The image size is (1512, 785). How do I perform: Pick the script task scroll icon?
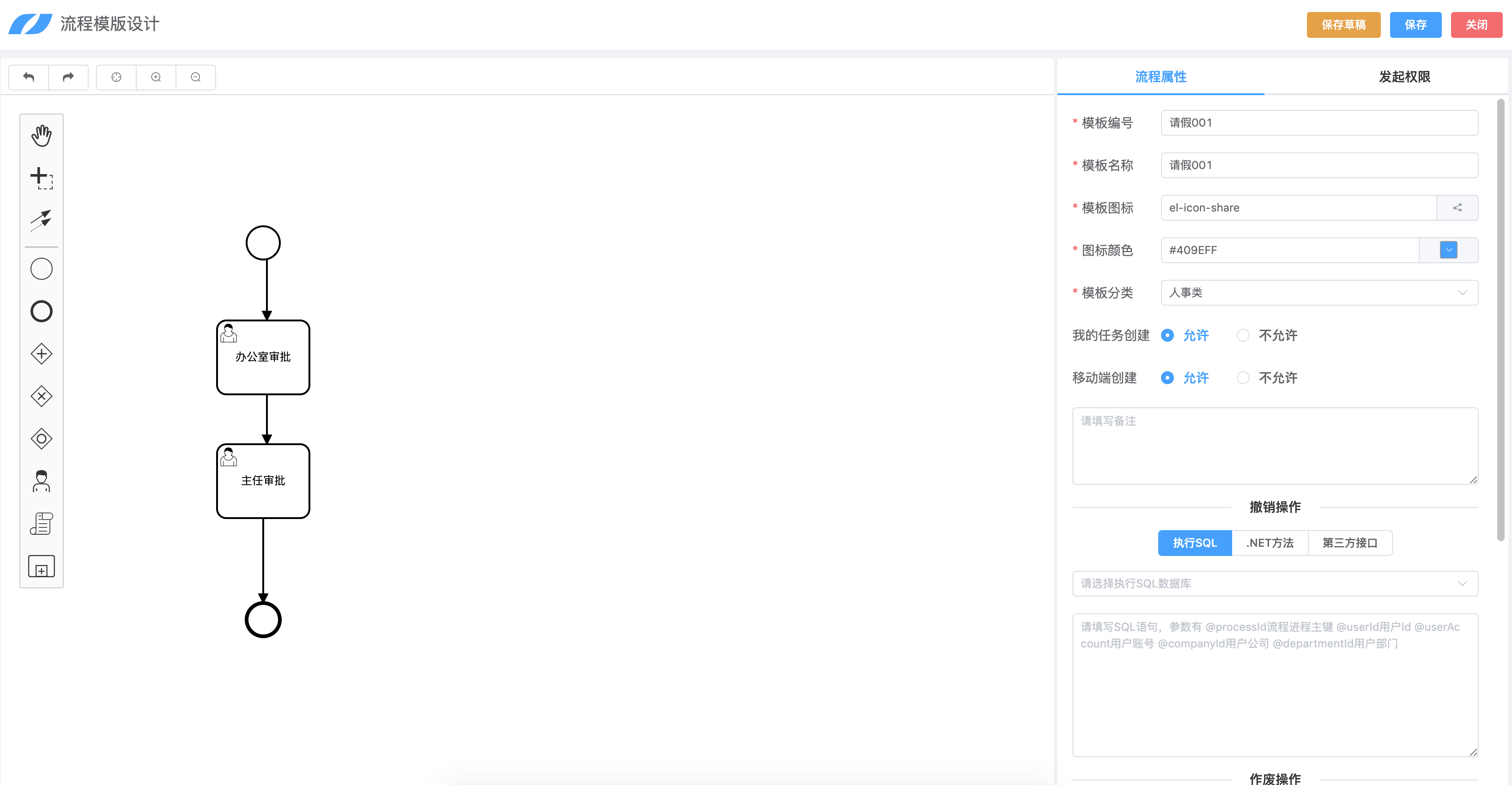(42, 523)
